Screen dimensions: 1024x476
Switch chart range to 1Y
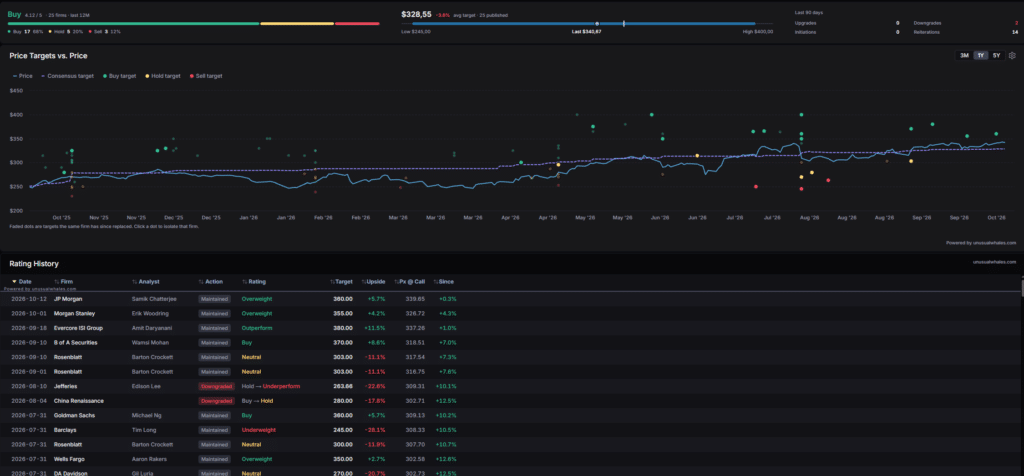pyautogui.click(x=980, y=56)
